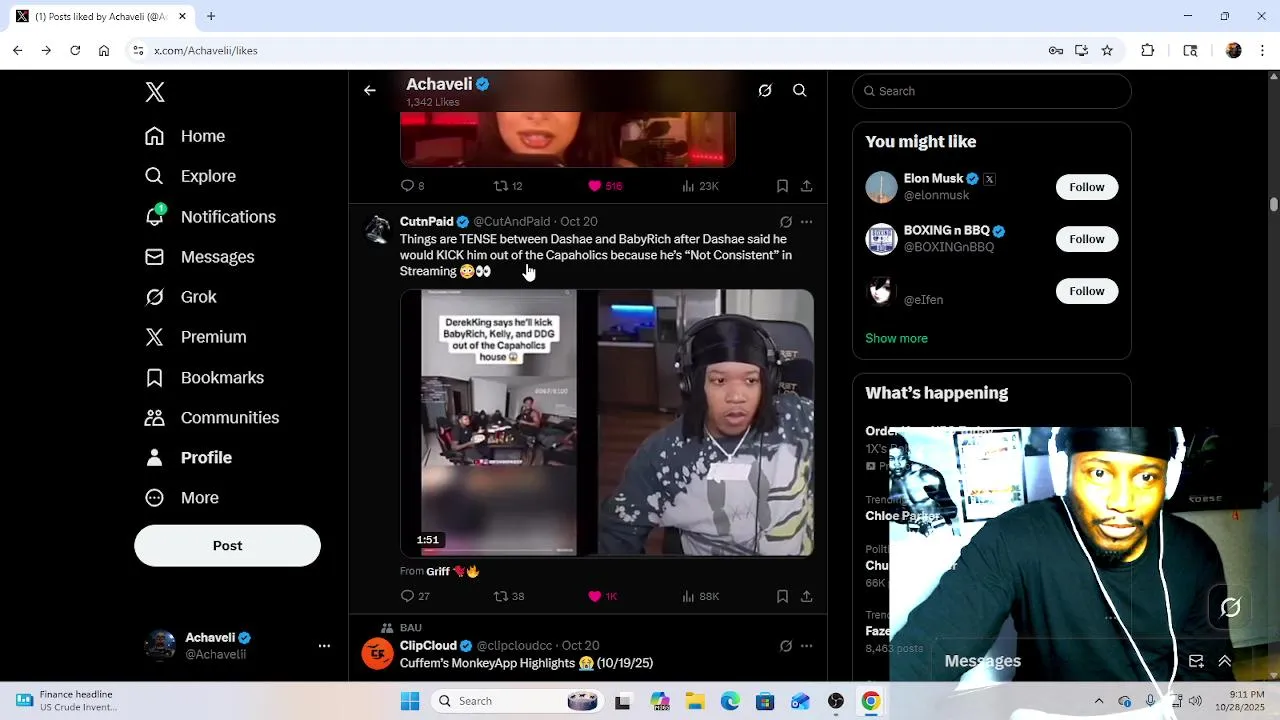This screenshot has height=720, width=1280.
Task: Open Elon Musk profile avatar
Action: click(x=881, y=187)
